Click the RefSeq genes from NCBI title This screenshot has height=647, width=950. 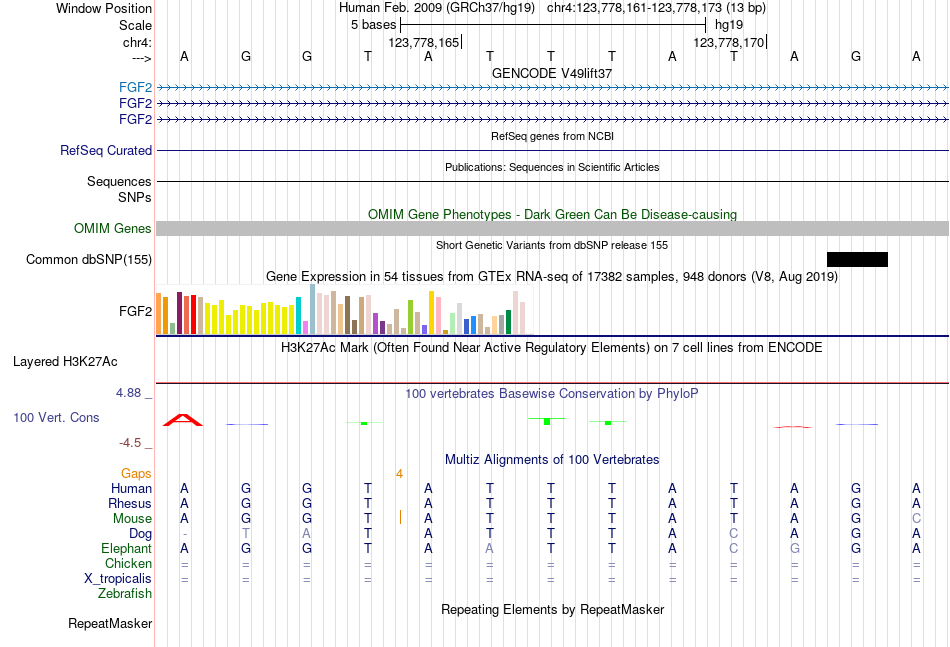tap(552, 136)
